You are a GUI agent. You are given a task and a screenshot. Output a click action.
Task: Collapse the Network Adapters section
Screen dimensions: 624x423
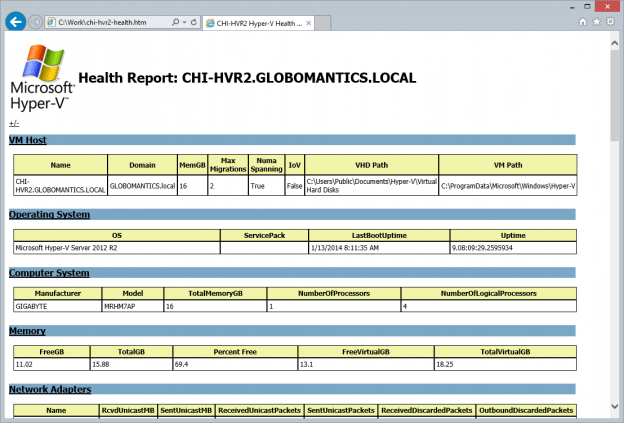pyautogui.click(x=50, y=389)
